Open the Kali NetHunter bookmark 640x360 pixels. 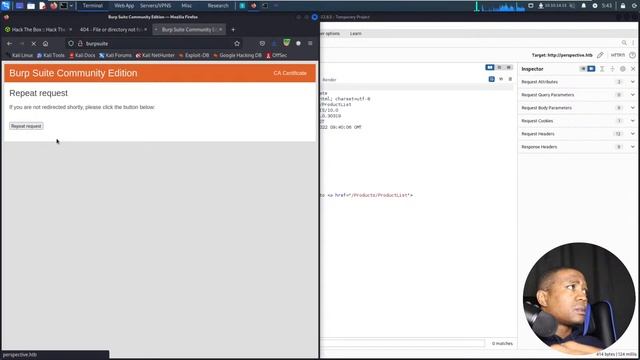tap(155, 55)
